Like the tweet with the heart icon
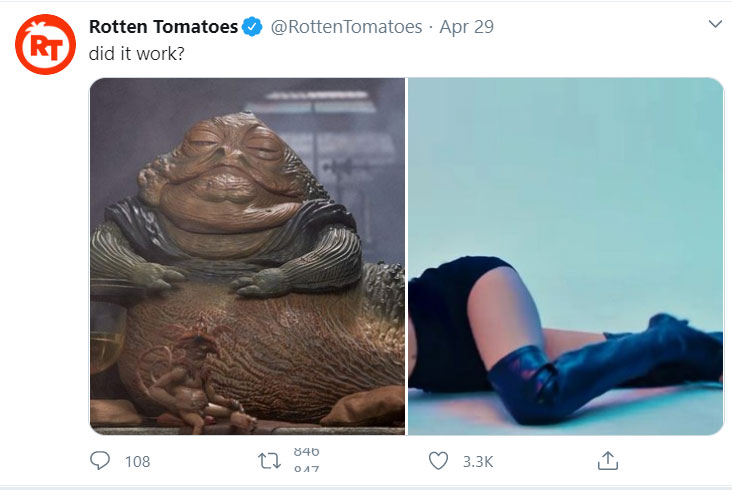The image size is (732, 490). tap(437, 461)
